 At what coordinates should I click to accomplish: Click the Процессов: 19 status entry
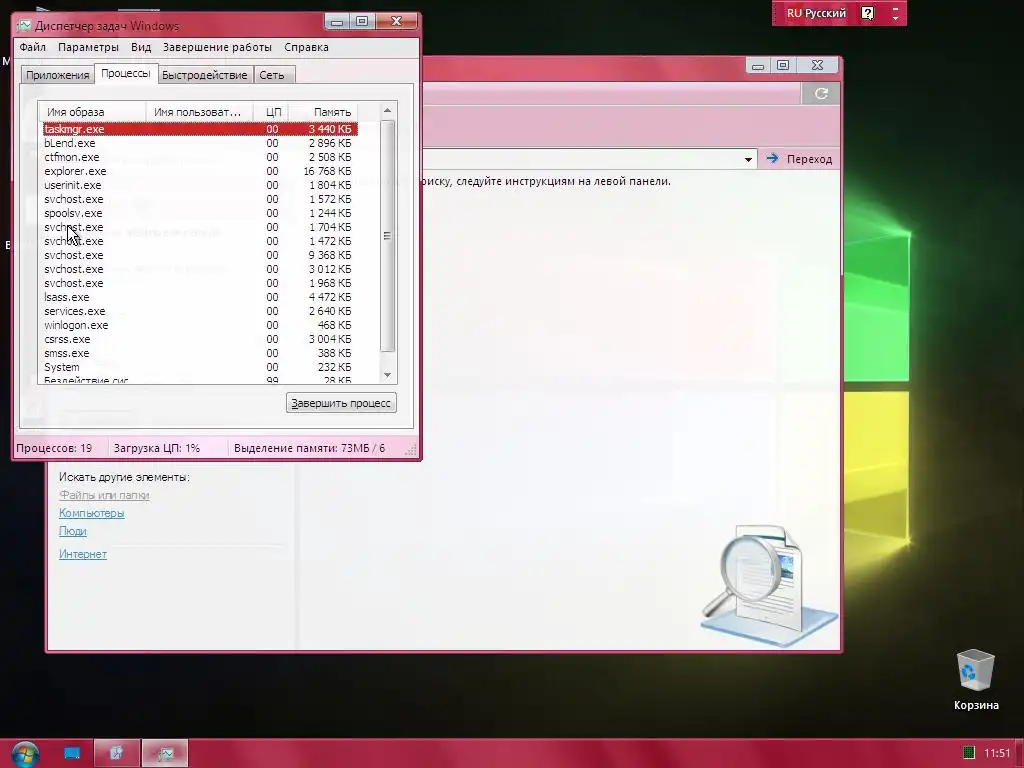pos(54,449)
